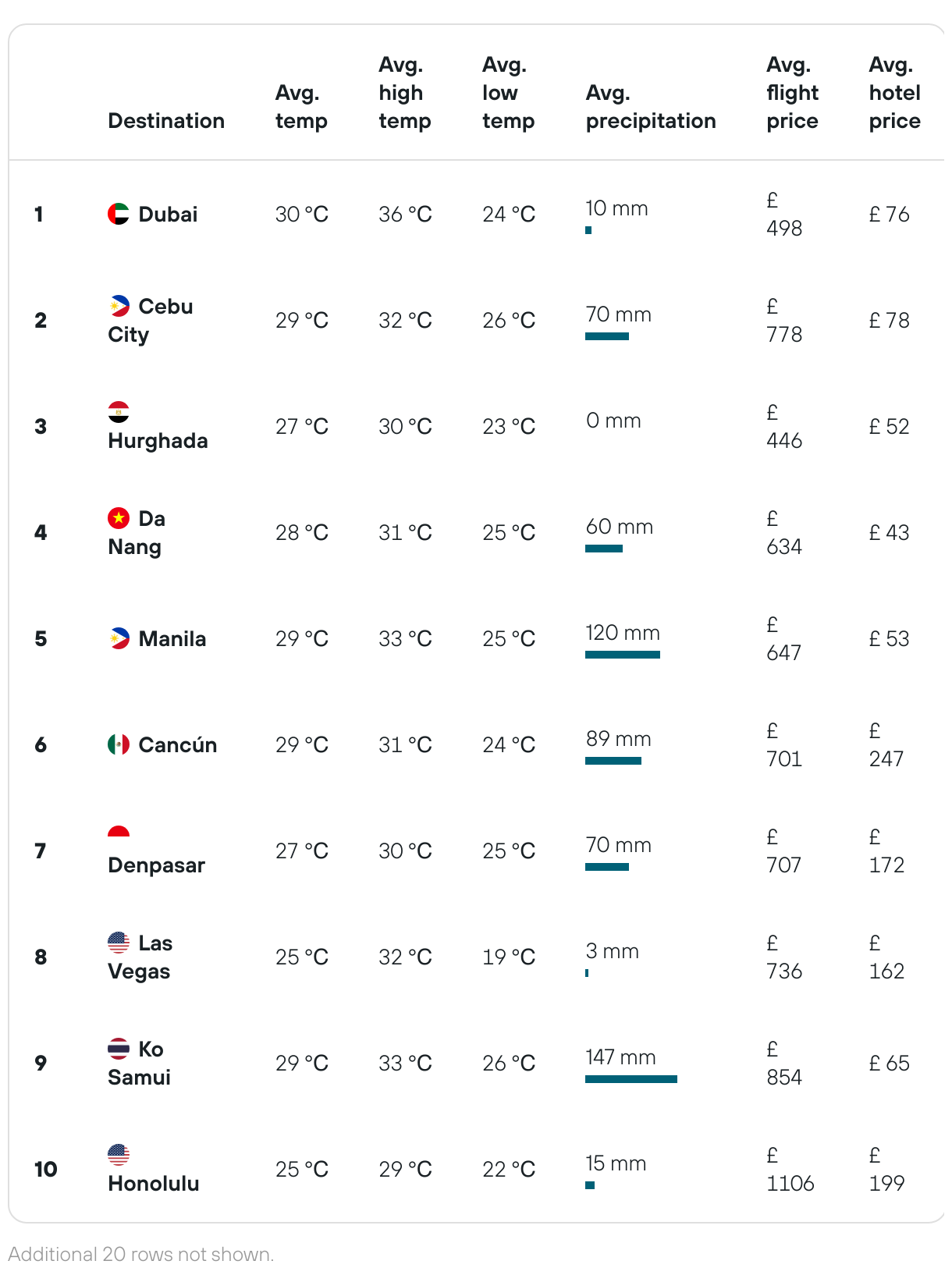Click the US flag beside Las Vegas
The height and width of the screenshot is (1275, 952).
[119, 943]
